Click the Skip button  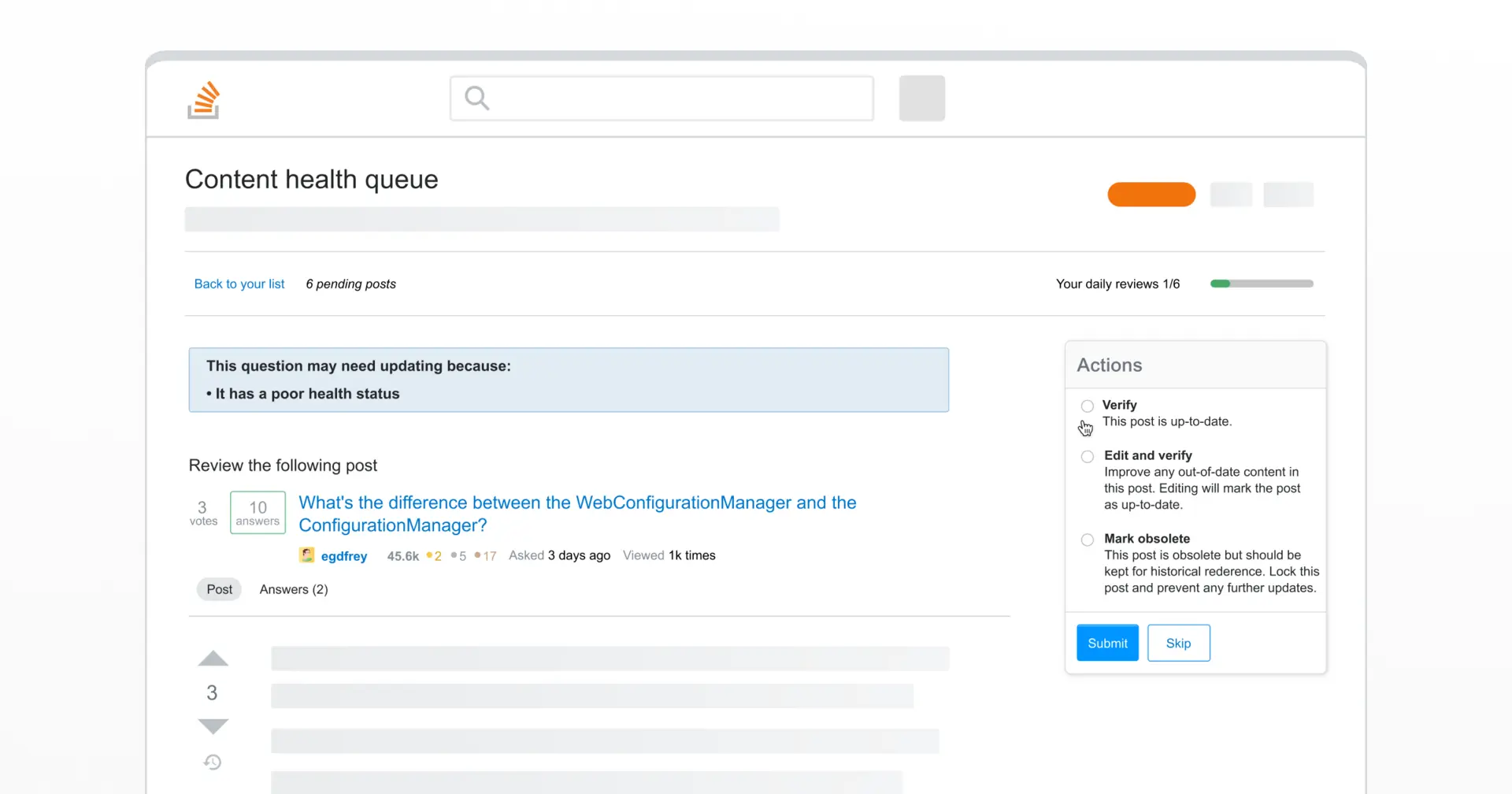click(x=1178, y=643)
